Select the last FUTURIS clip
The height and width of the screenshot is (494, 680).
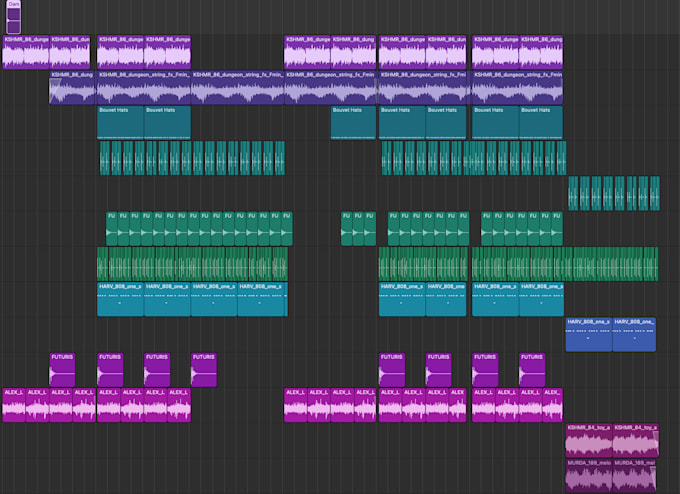click(532, 370)
